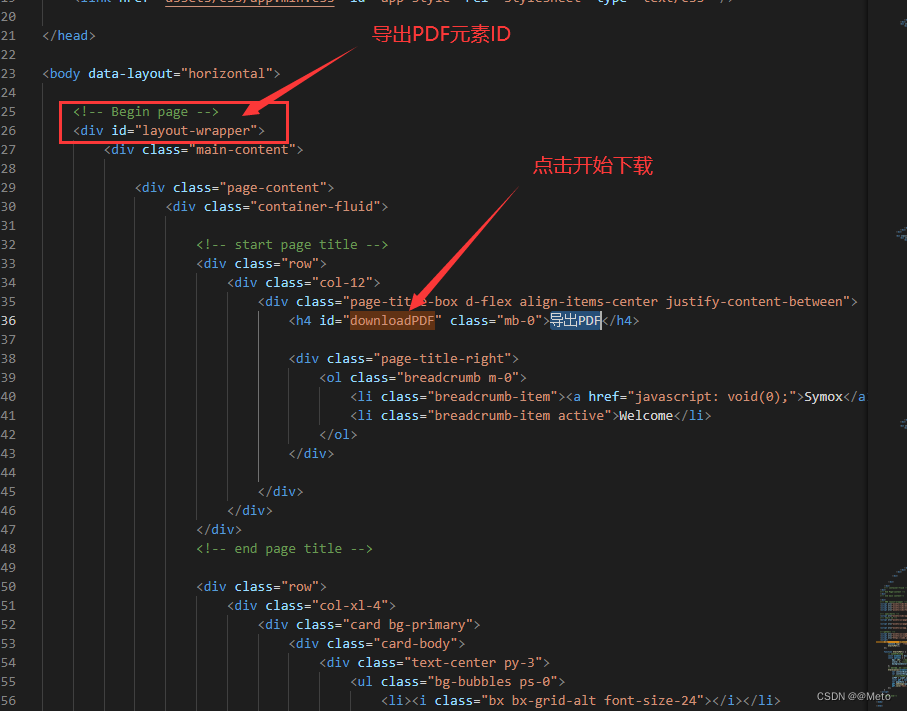Click the "breadcrumb-item active" class value
Screen dimensions: 907x711
click(x=519, y=416)
